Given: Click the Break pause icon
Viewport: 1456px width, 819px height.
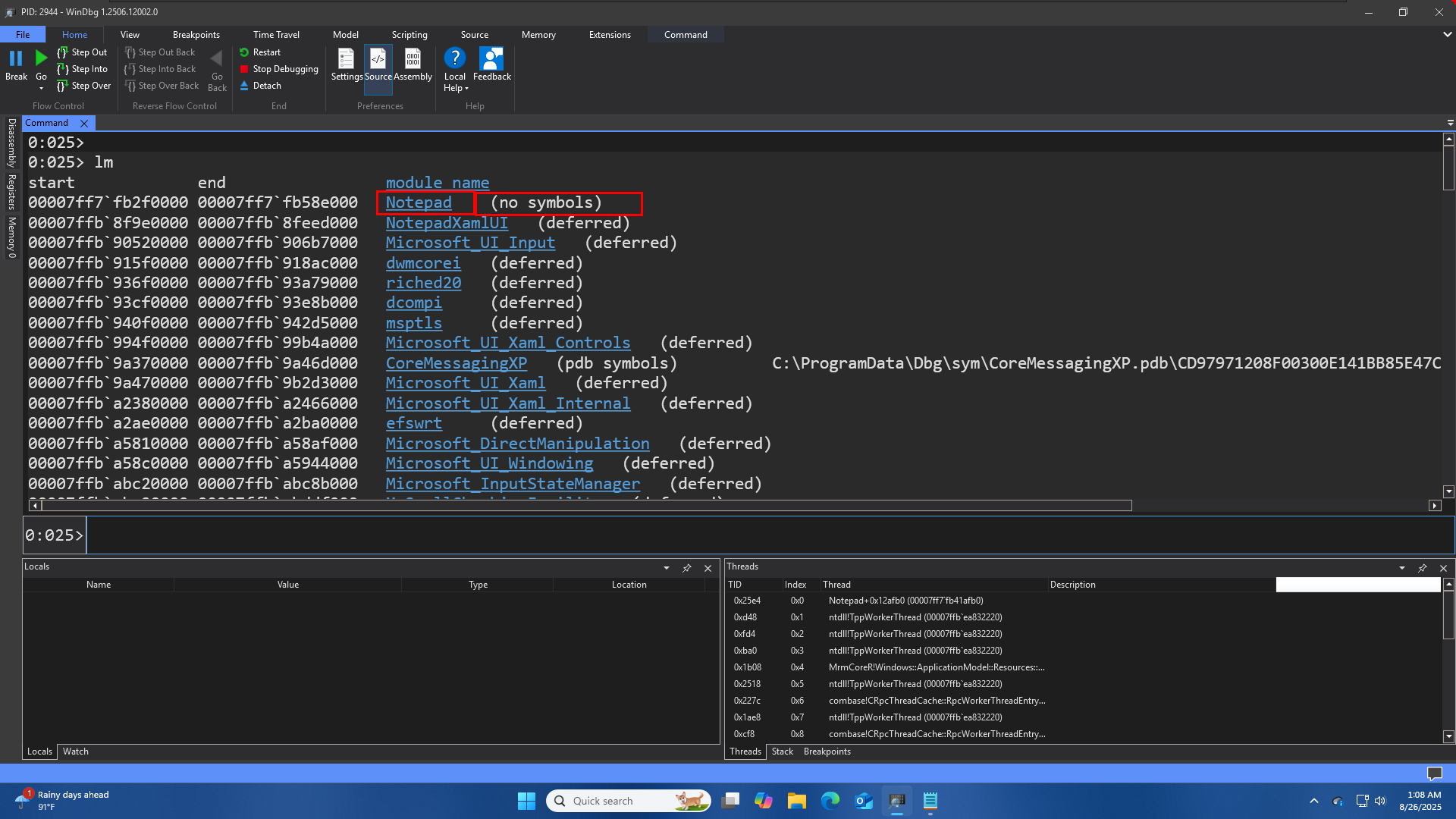Looking at the screenshot, I should (16, 59).
